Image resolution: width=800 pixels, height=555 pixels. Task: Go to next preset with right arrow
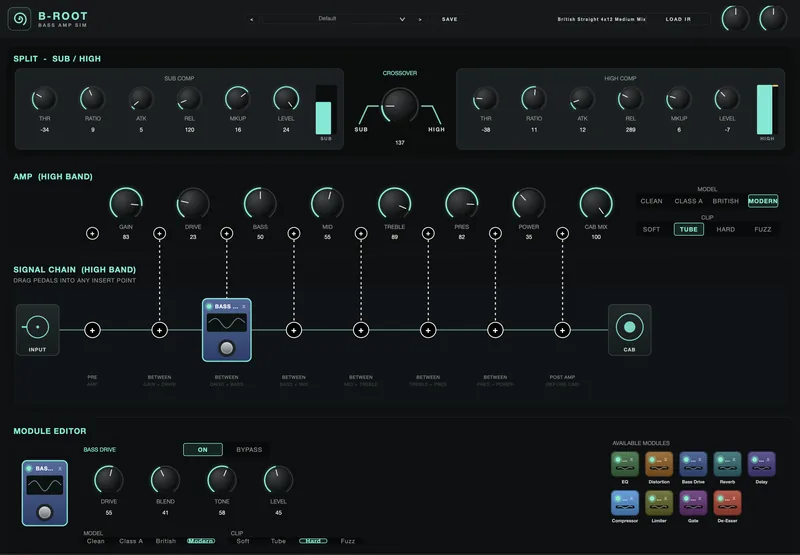point(420,19)
